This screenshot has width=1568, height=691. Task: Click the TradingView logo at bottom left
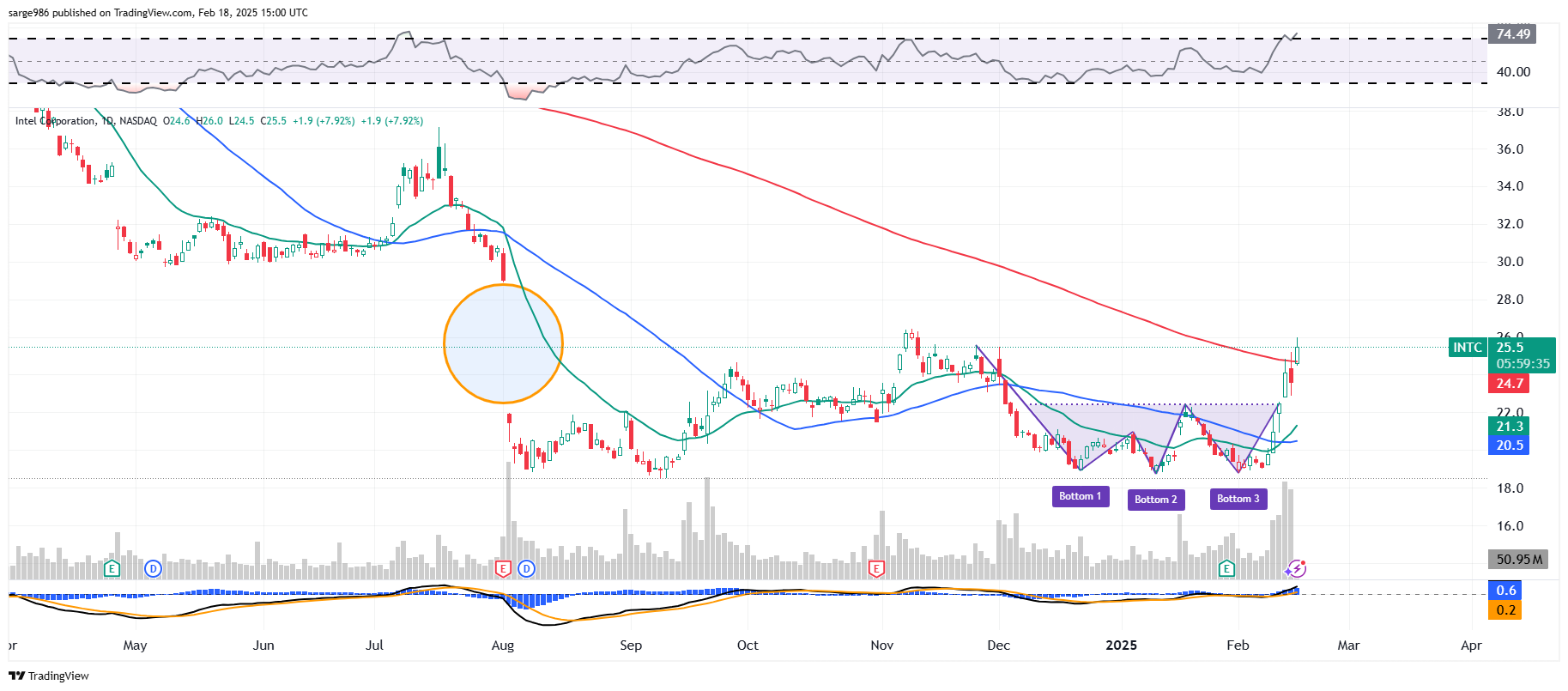(49, 676)
